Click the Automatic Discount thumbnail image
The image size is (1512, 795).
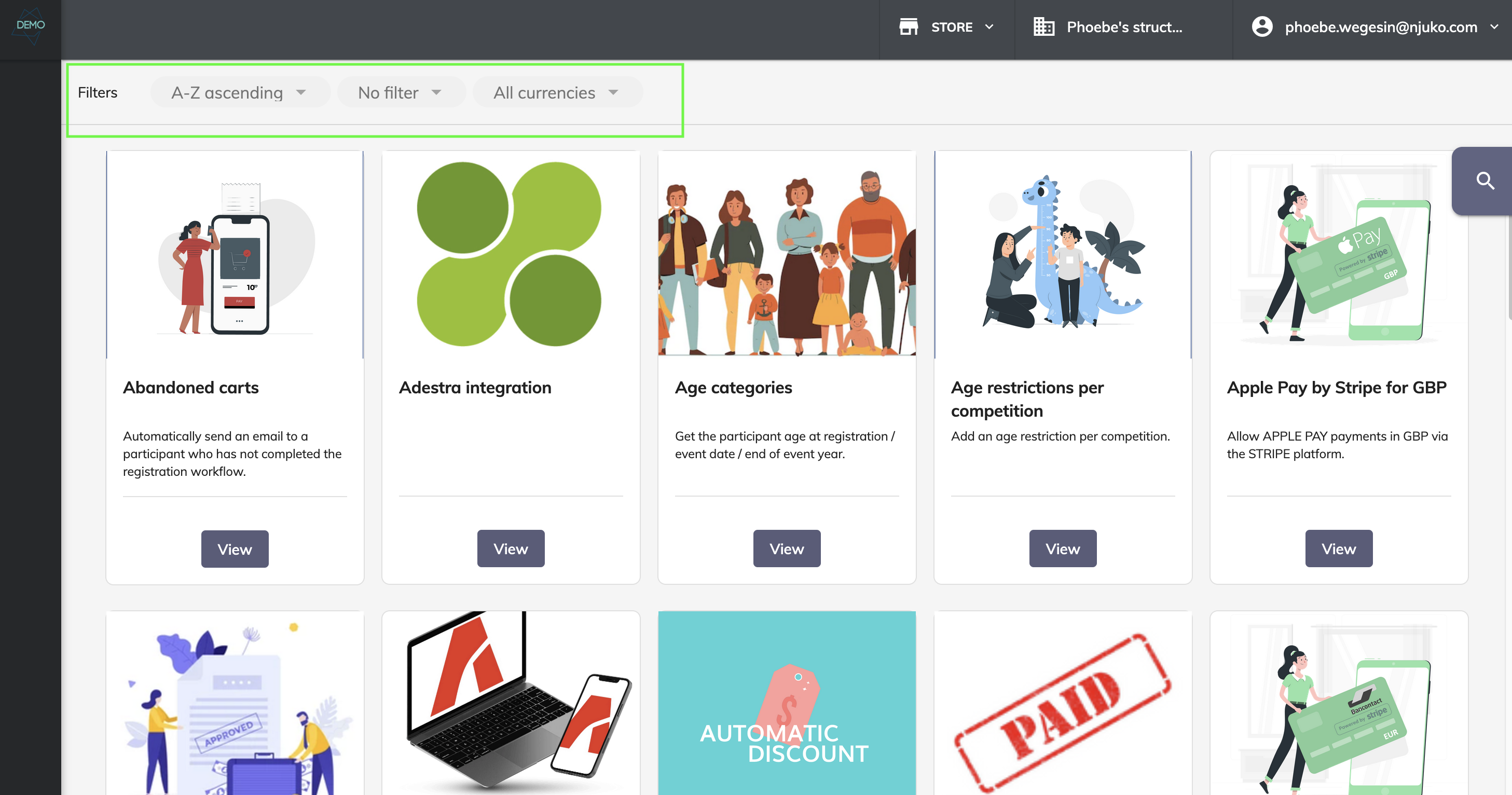787,703
